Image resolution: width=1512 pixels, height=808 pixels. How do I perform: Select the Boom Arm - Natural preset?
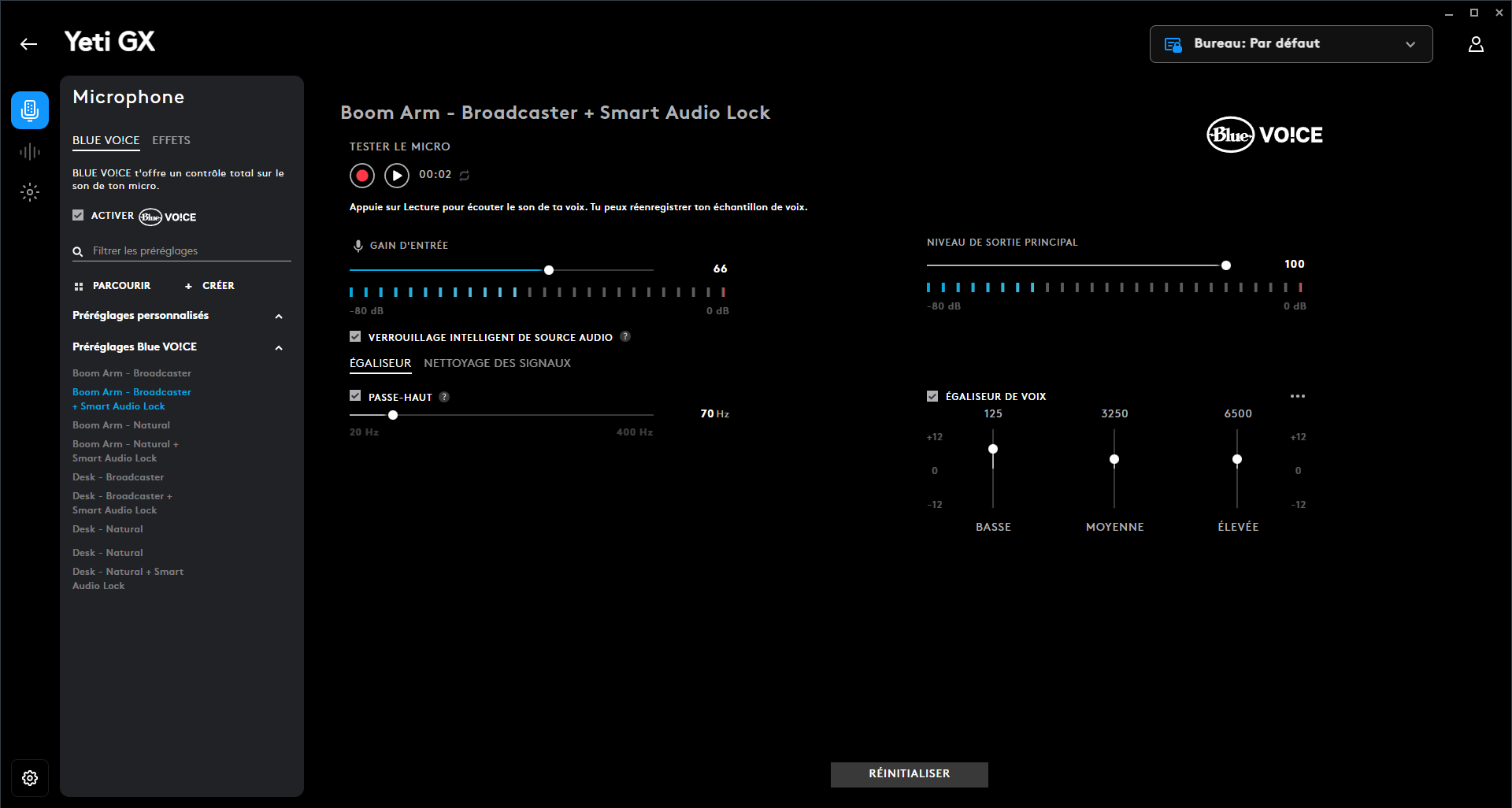121,425
